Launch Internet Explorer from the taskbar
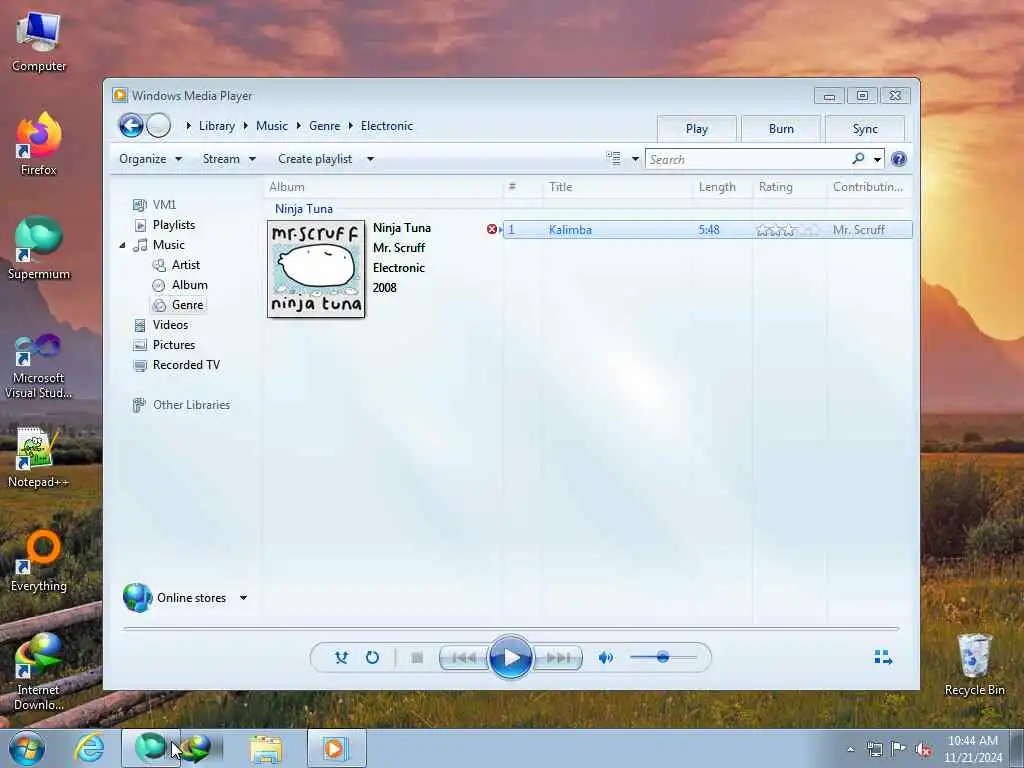Viewport: 1024px width, 768px height. 89,748
